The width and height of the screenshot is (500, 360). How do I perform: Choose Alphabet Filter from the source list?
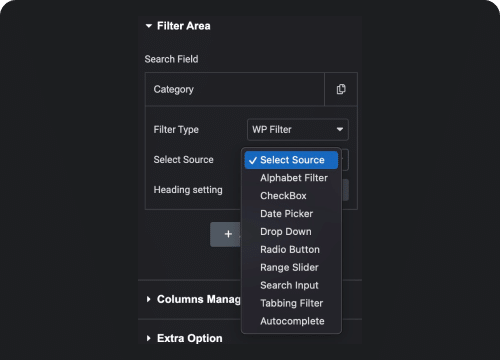click(x=294, y=178)
